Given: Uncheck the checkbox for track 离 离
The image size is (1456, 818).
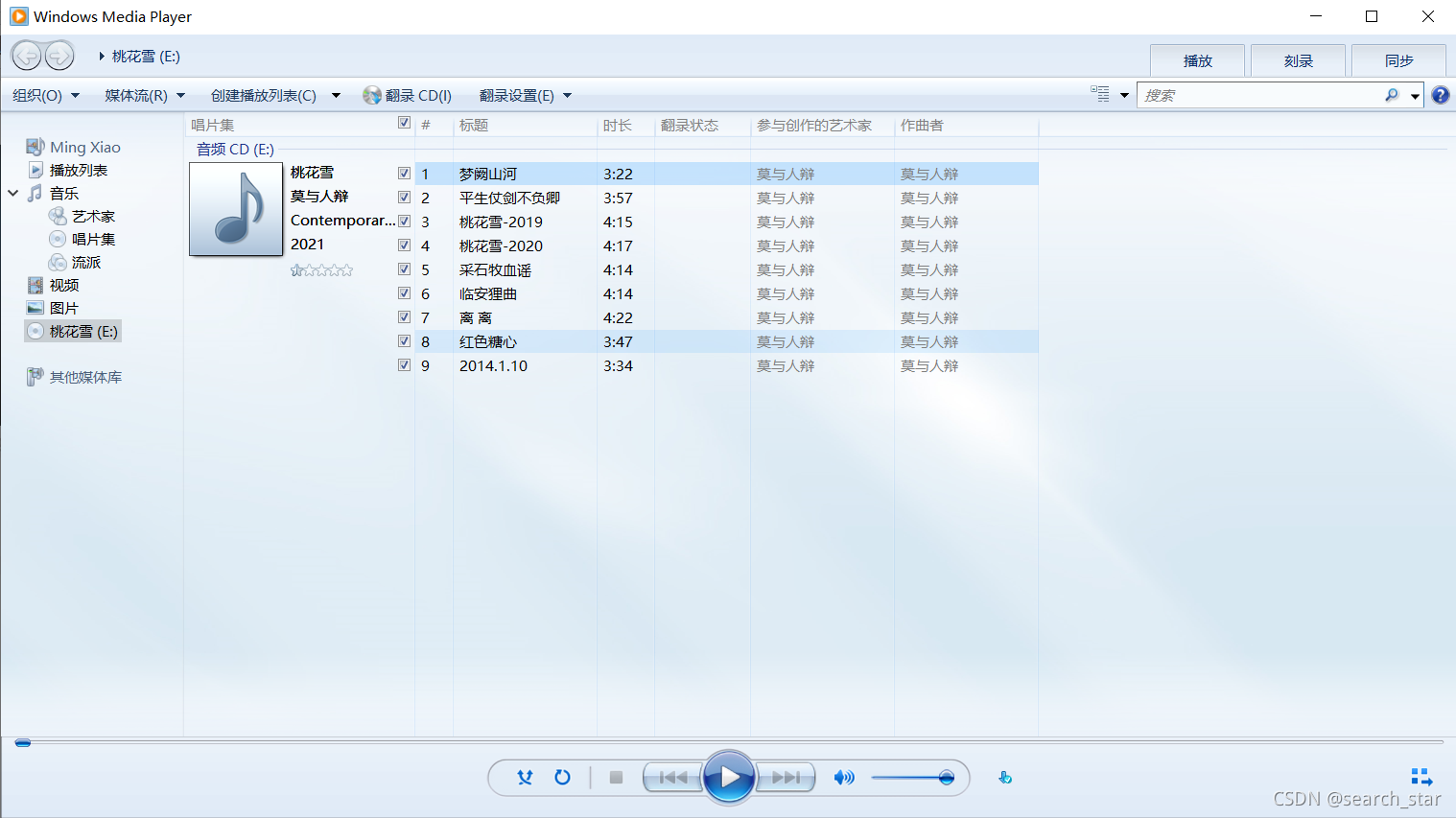Looking at the screenshot, I should click(x=404, y=316).
